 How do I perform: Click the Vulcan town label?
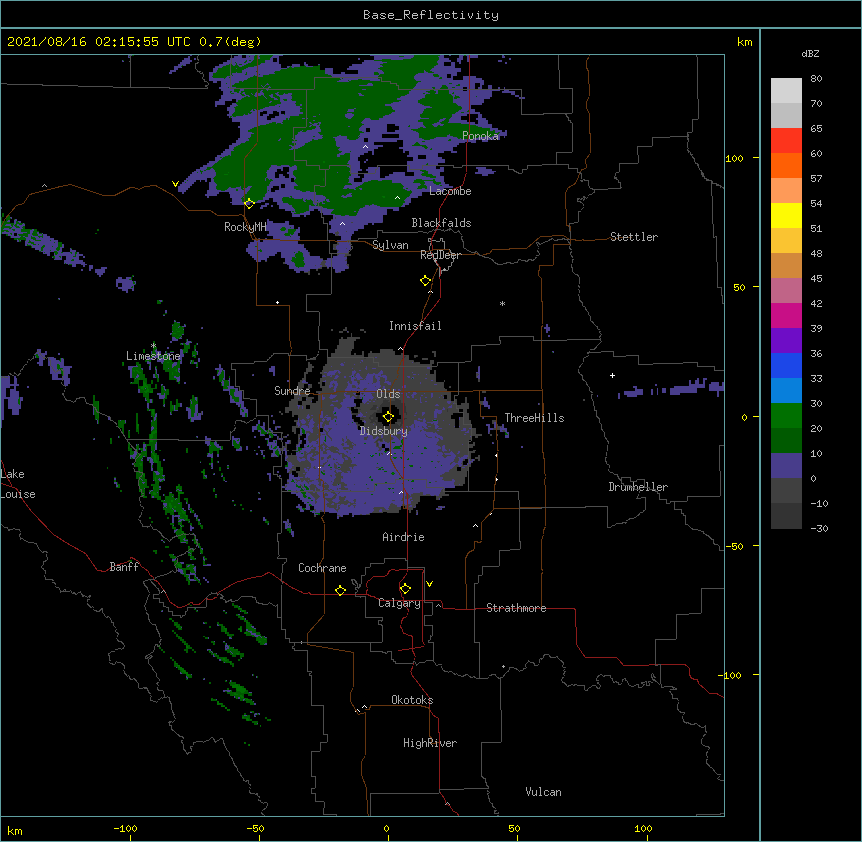(543, 792)
